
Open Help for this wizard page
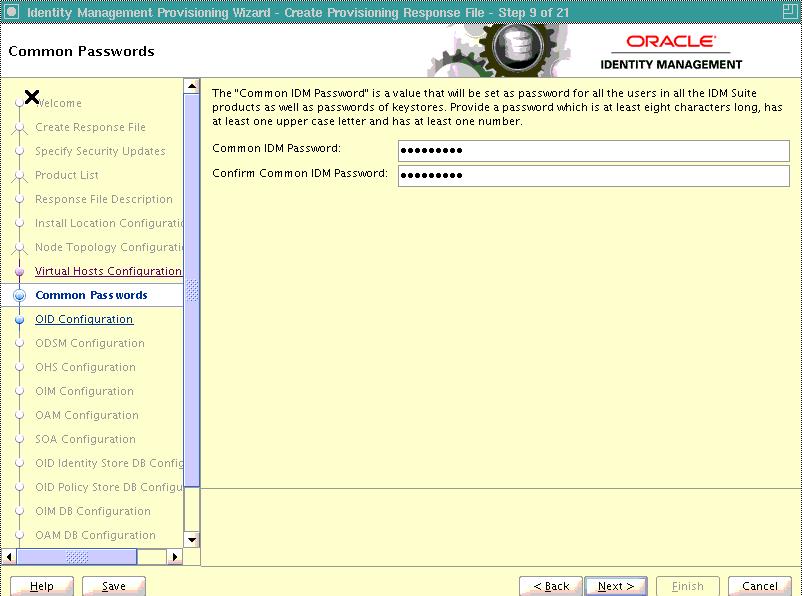41,586
